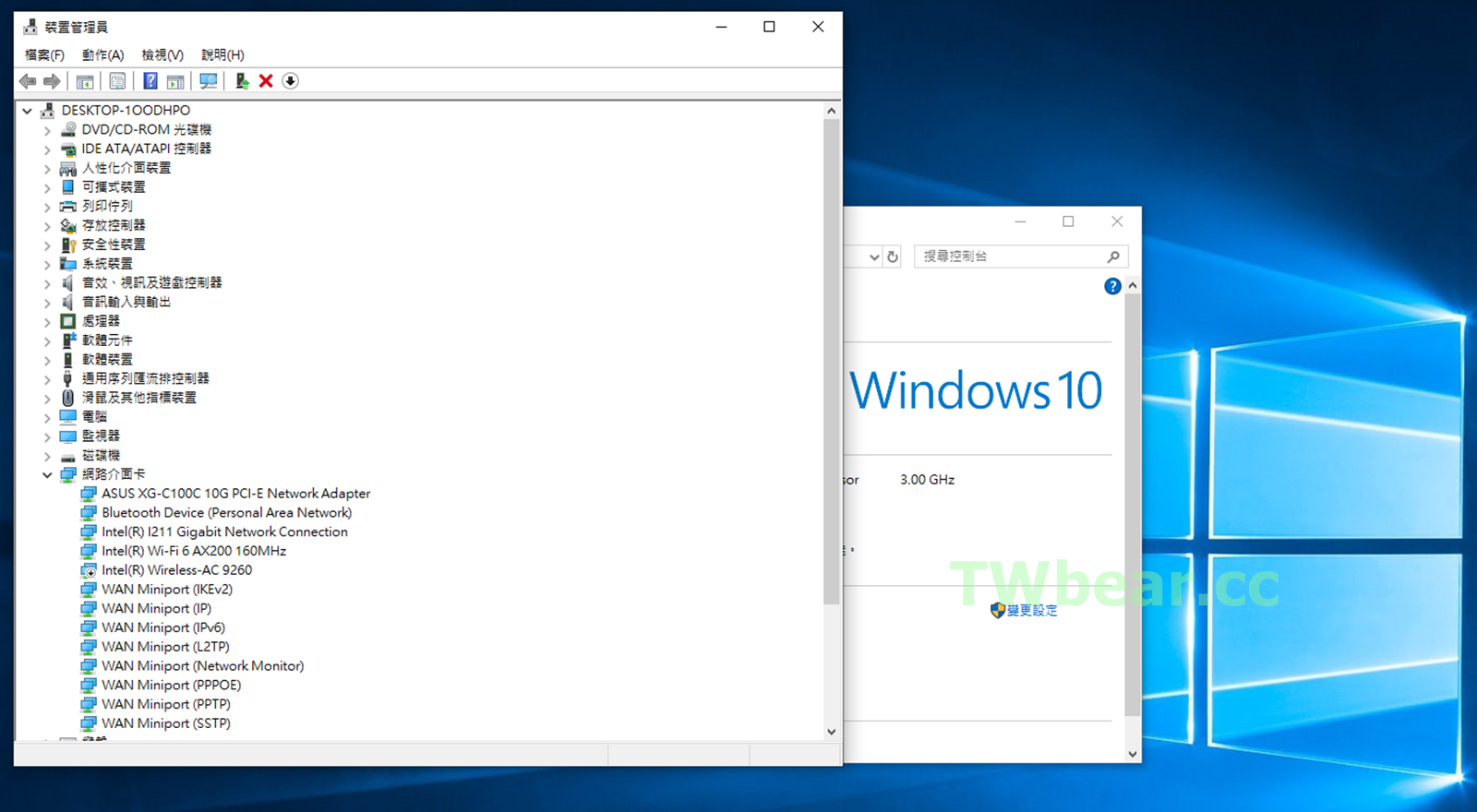
Task: Open the Properties toolbar icon
Action: pyautogui.click(x=117, y=81)
